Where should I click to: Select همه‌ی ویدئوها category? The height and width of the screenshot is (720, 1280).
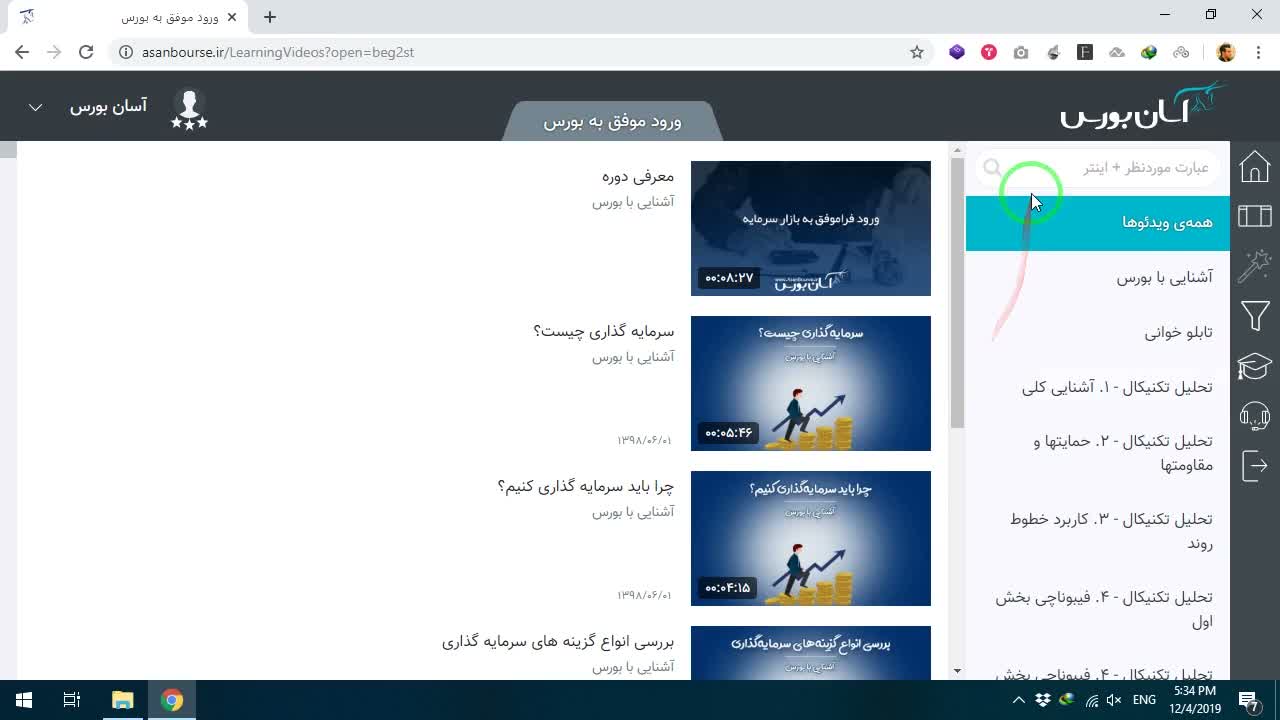1097,223
